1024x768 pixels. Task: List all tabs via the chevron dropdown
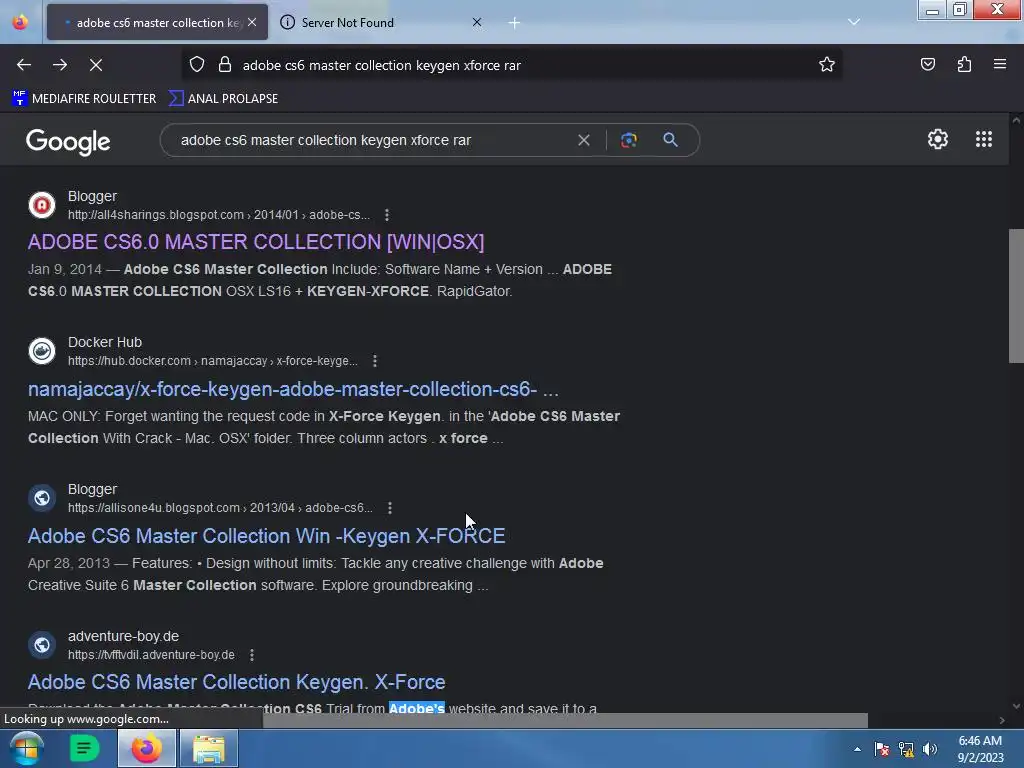(x=854, y=22)
